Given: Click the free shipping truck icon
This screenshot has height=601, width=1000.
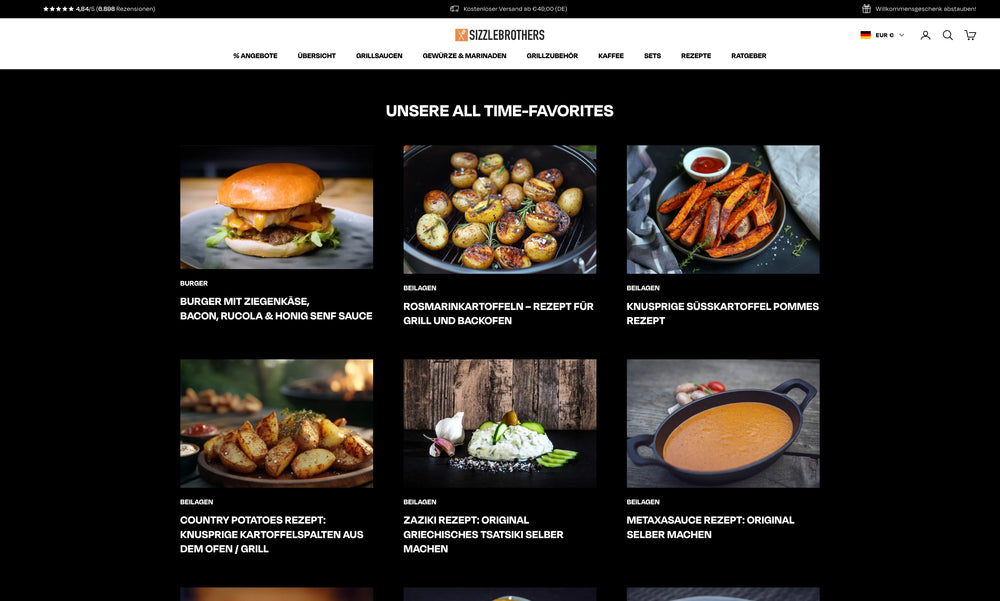Looking at the screenshot, I should pos(454,8).
